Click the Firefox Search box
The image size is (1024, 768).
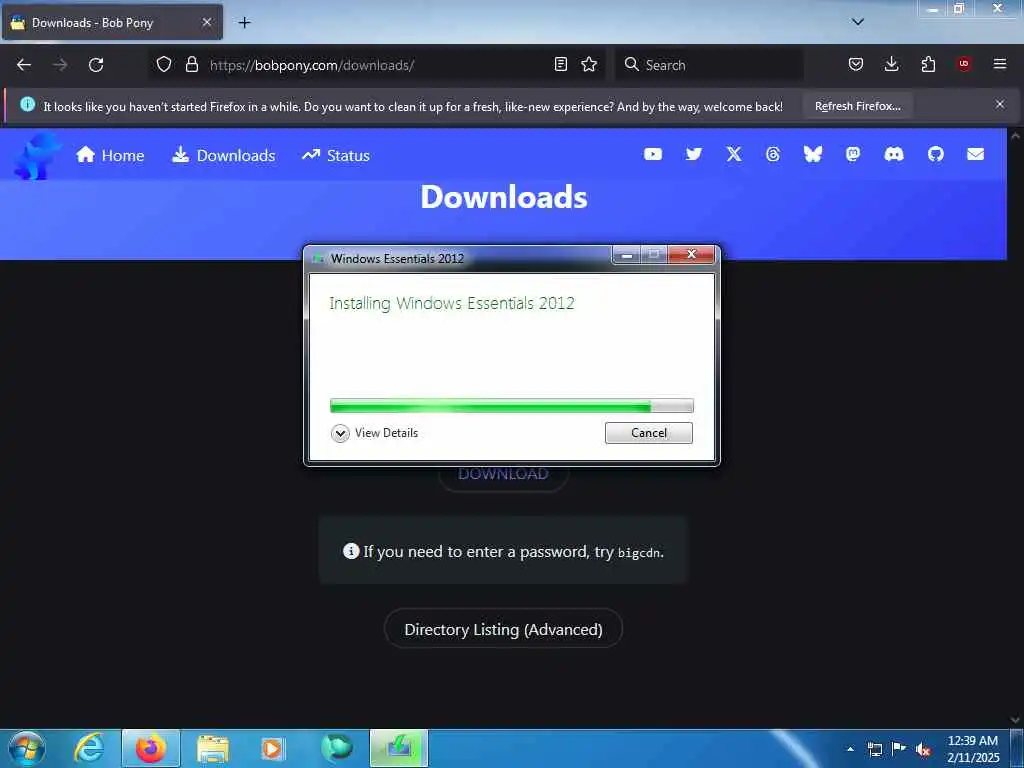709,65
